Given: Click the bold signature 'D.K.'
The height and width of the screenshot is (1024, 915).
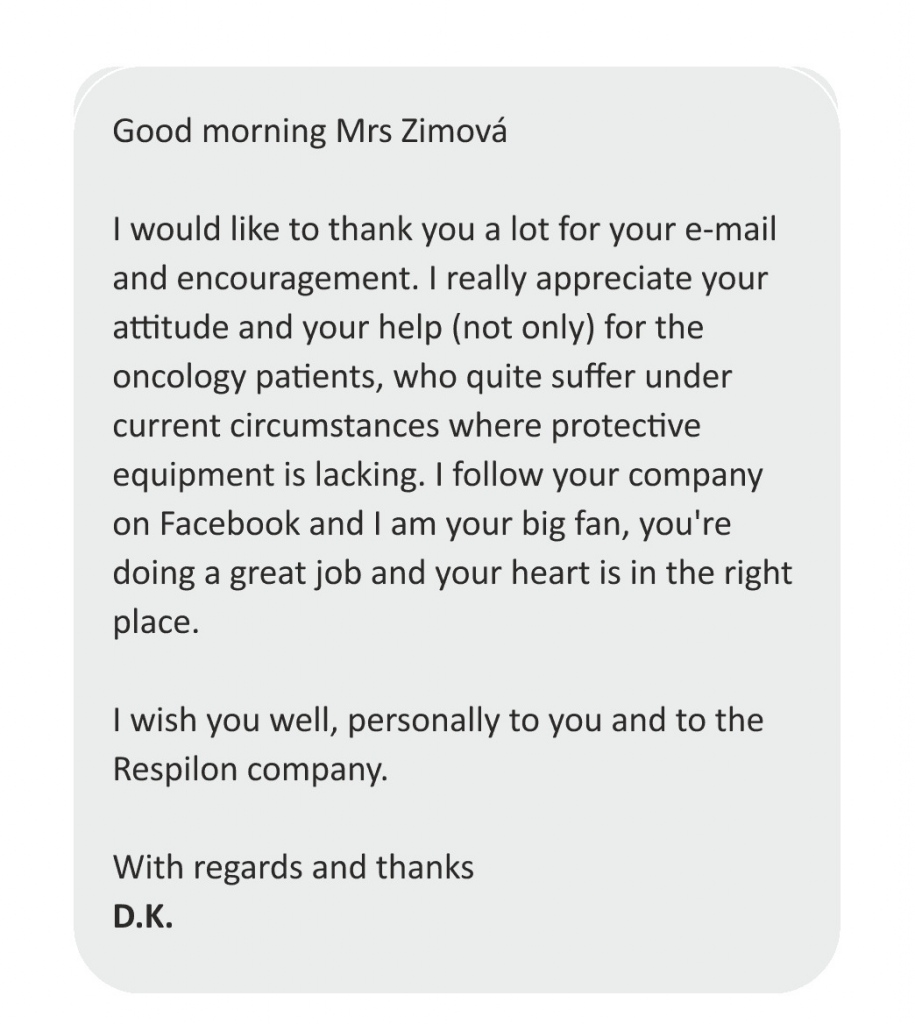Looking at the screenshot, I should [x=142, y=917].
